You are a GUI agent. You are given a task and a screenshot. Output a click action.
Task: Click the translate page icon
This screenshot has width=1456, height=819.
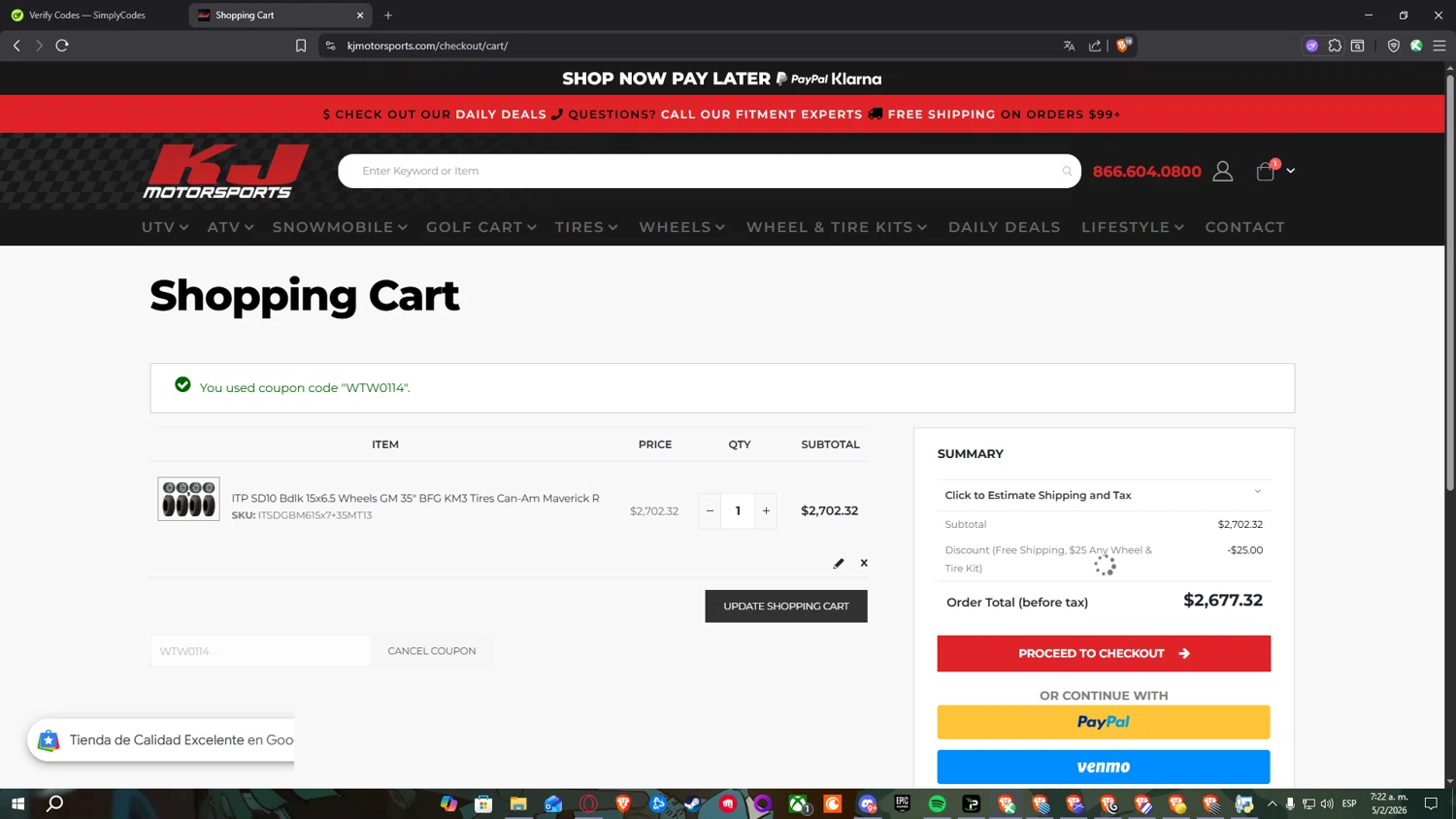[x=1069, y=46]
